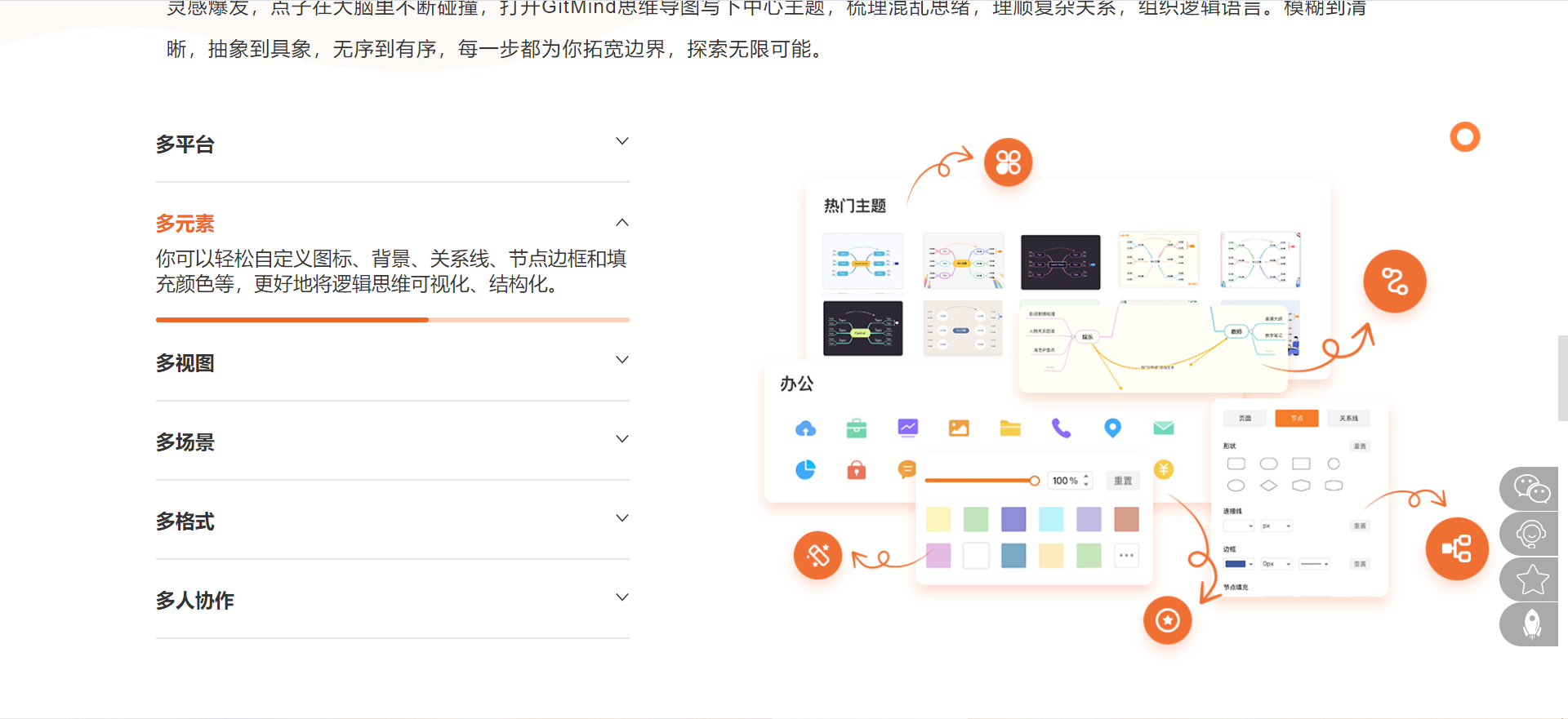This screenshot has width=1568, height=719.
Task: Select the purple chart presentation icon
Action: point(908,428)
